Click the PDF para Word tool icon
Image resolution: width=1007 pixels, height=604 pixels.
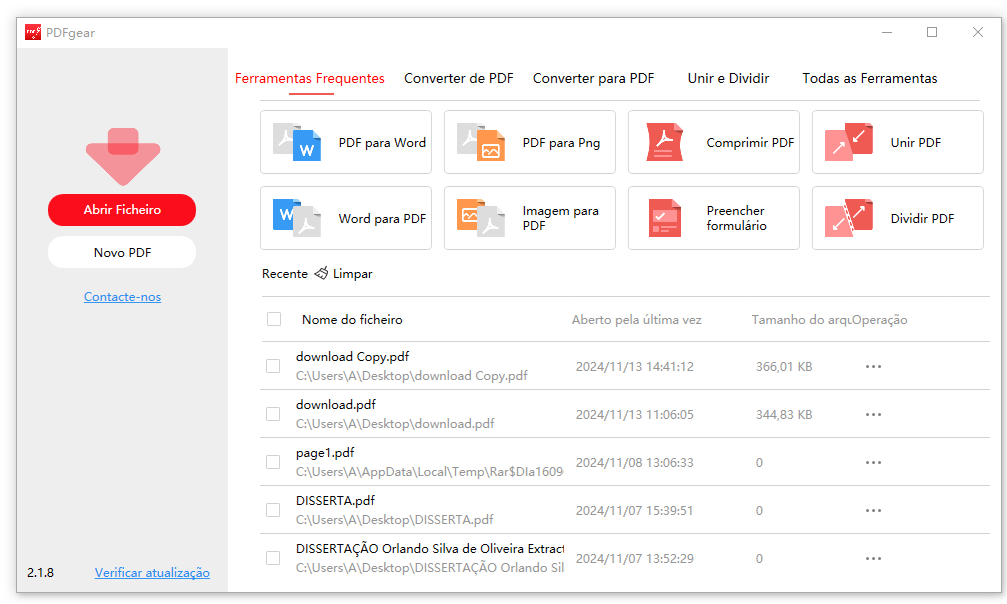coord(297,142)
